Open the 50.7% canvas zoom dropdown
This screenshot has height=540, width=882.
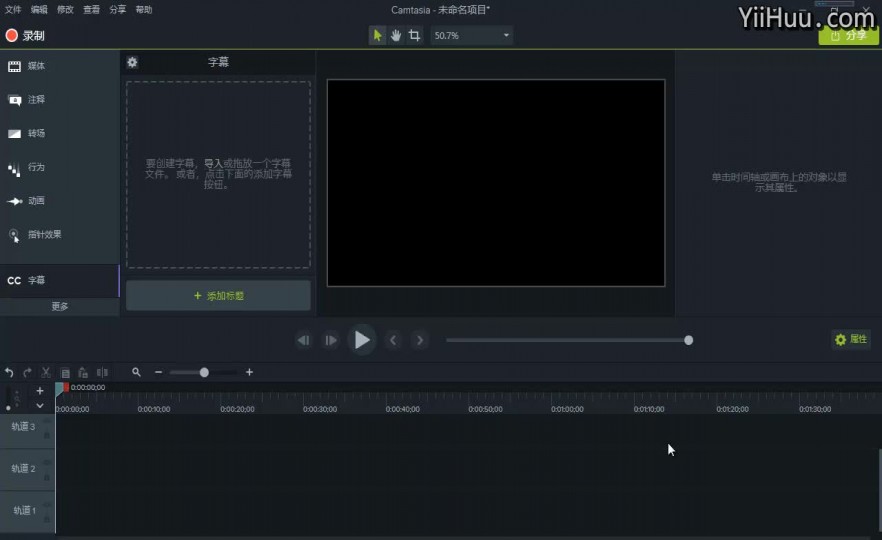pos(471,35)
